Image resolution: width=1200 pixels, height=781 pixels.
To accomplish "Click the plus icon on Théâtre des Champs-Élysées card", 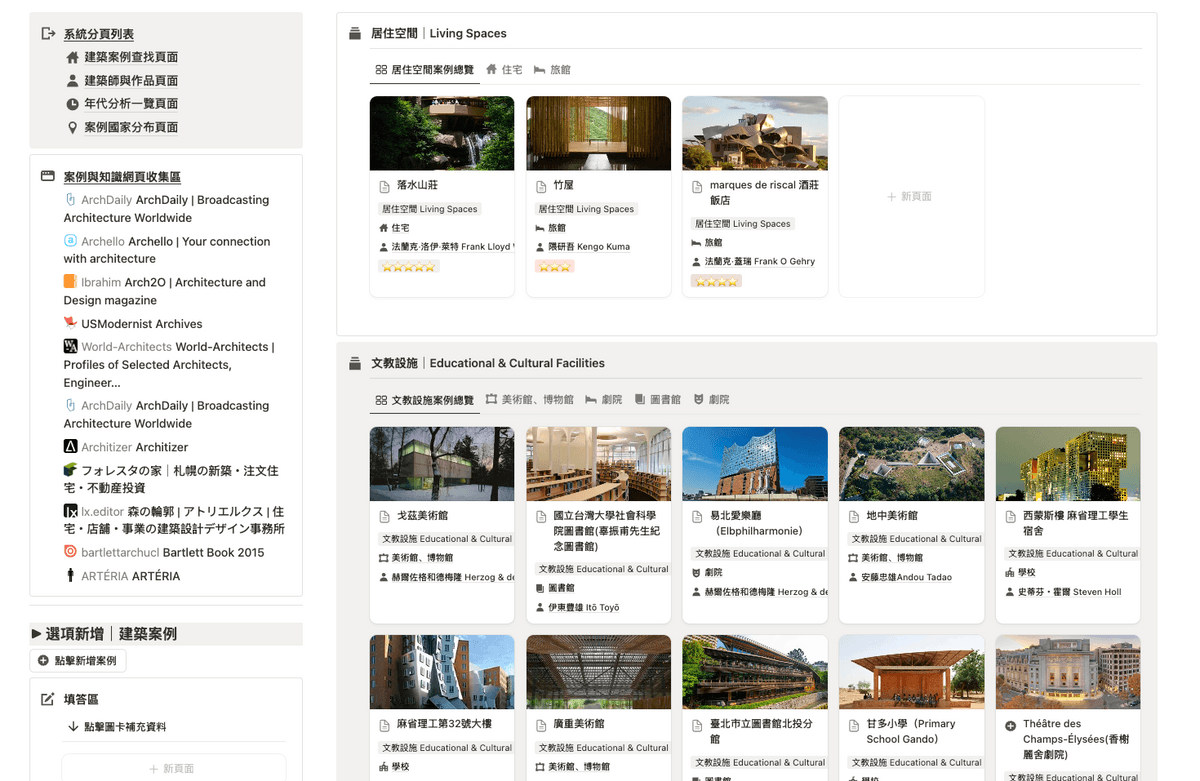I will 1010,725.
